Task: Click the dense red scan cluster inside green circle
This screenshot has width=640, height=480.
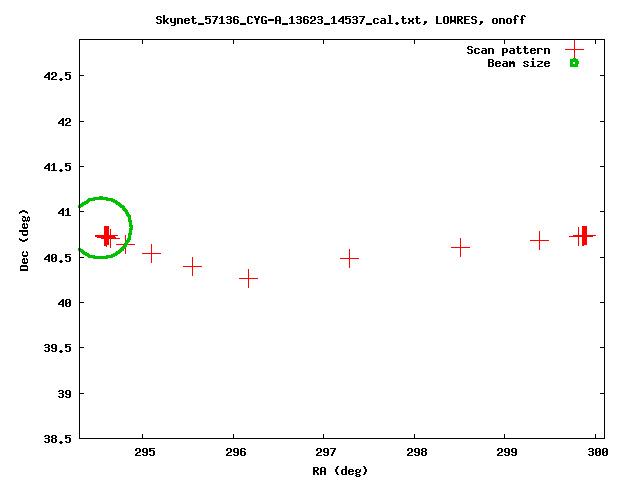Action: click(107, 236)
